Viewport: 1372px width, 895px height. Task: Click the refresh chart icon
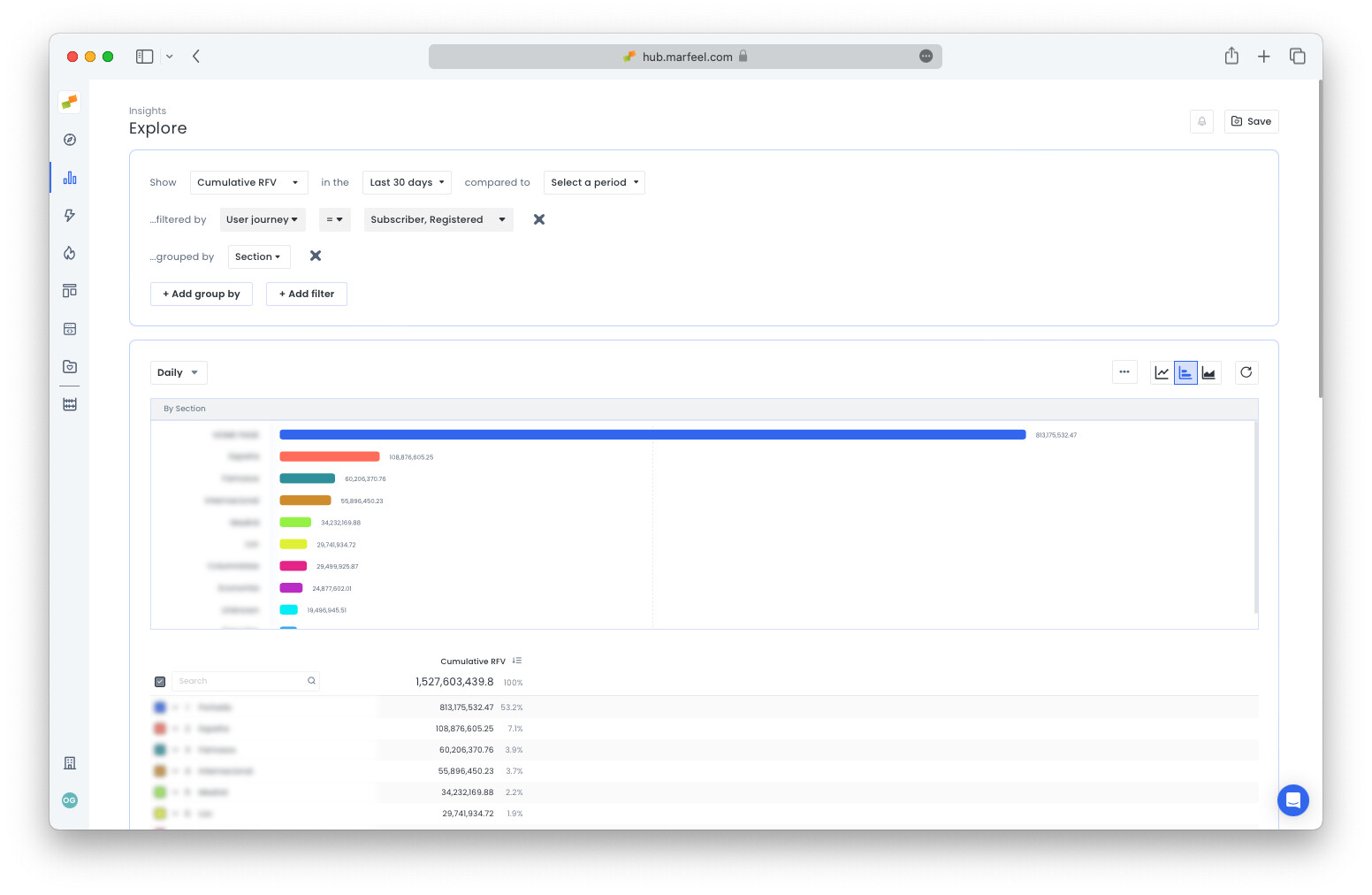tap(1246, 372)
